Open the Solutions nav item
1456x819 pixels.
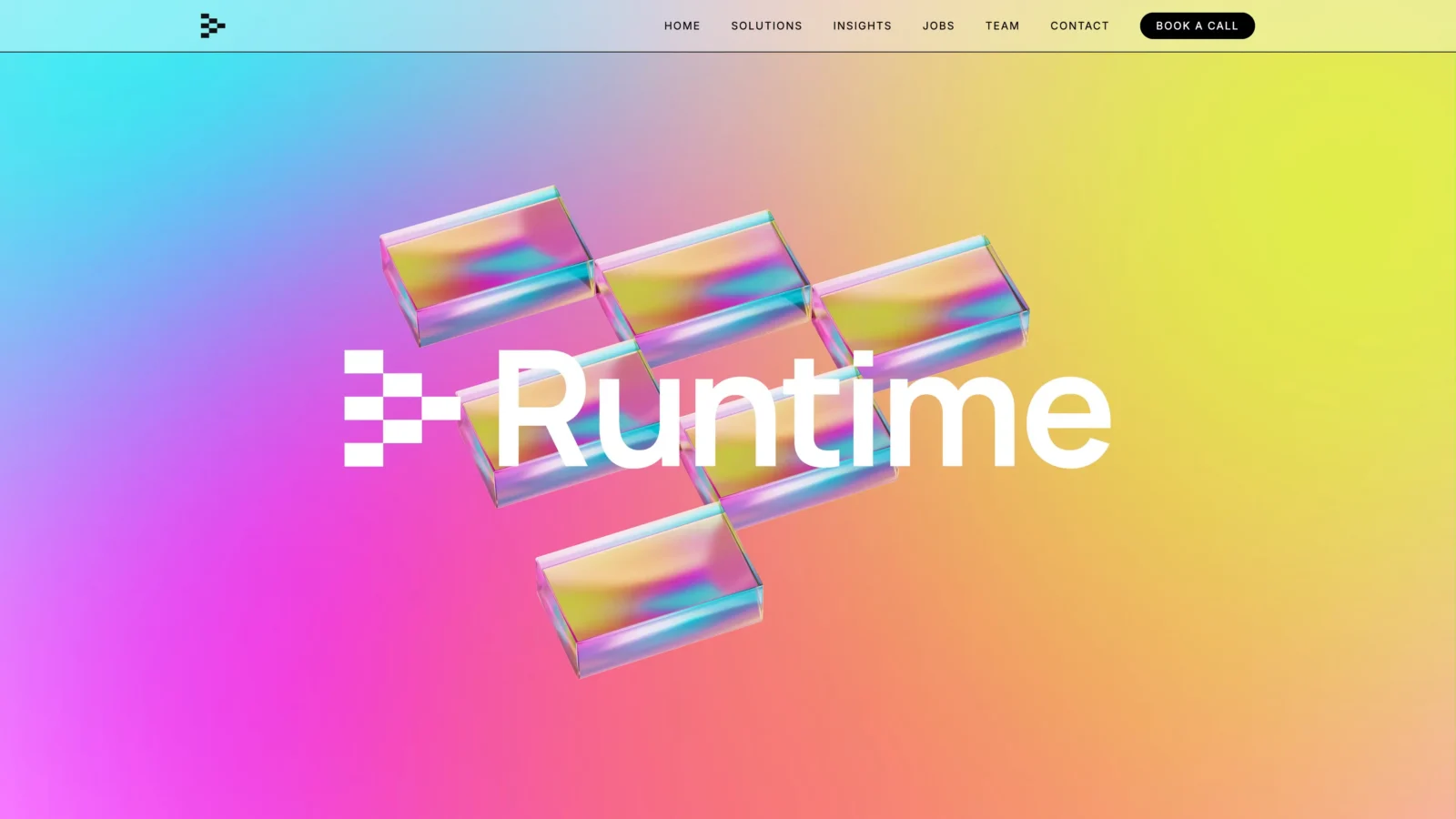766,25
